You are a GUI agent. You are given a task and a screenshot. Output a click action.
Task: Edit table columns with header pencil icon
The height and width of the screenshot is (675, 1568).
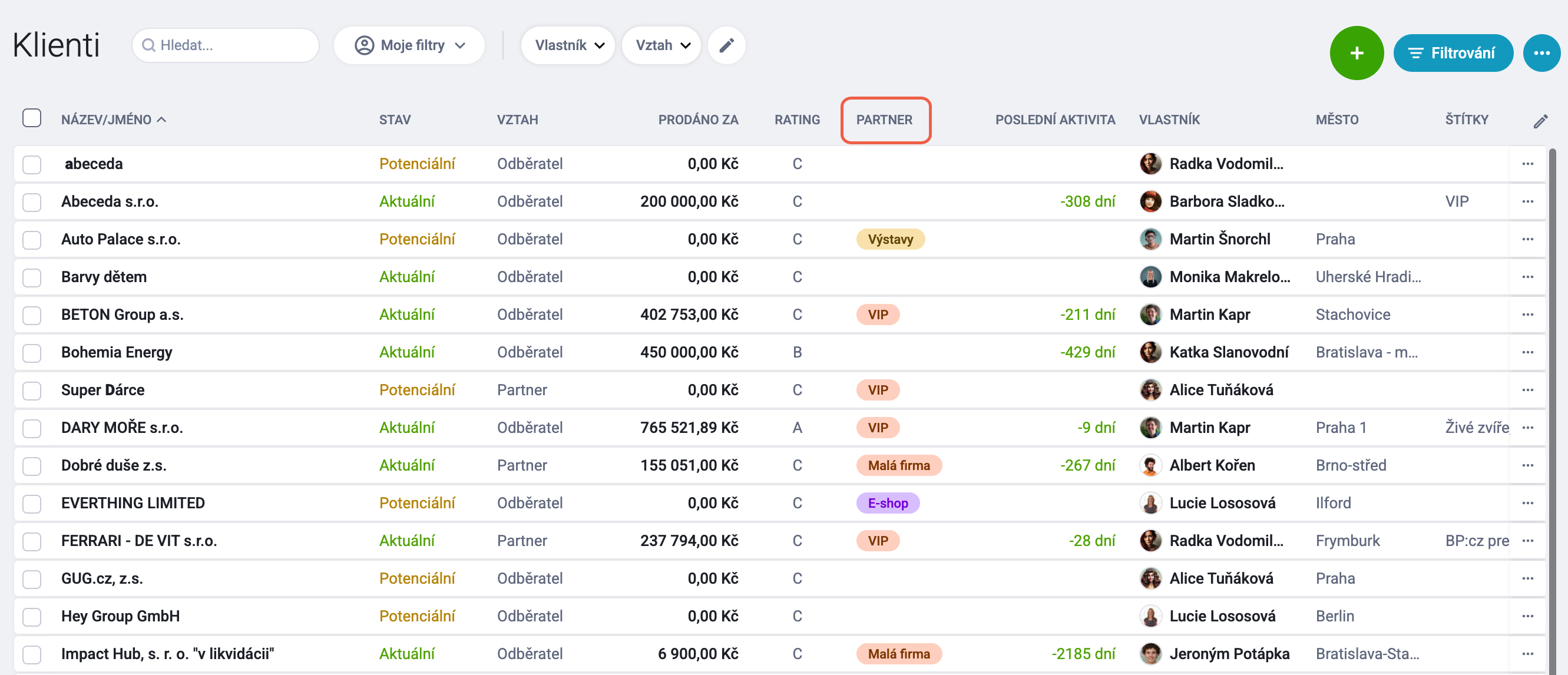click(x=1540, y=121)
